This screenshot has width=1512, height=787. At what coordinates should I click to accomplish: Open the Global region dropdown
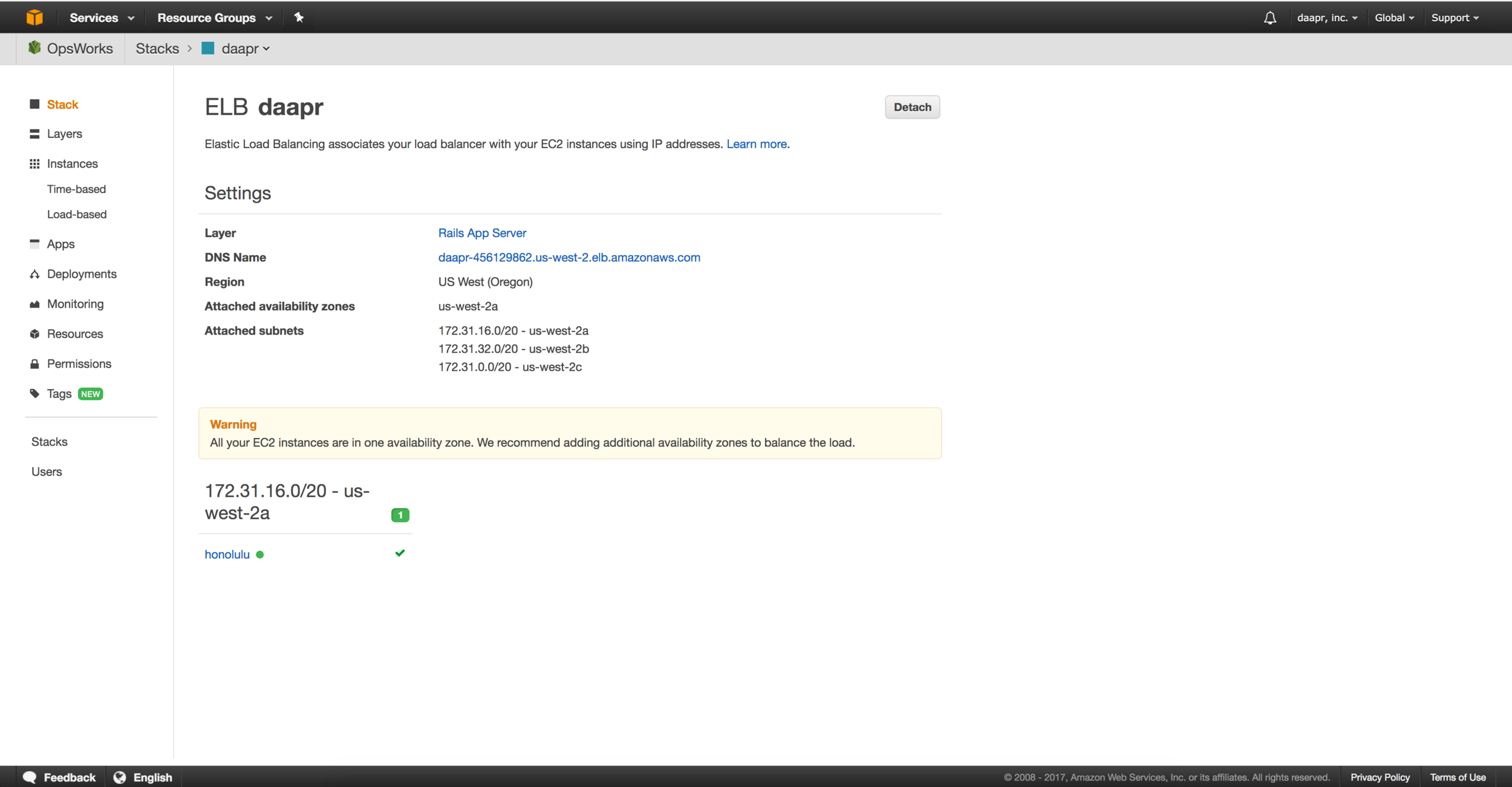pos(1394,18)
